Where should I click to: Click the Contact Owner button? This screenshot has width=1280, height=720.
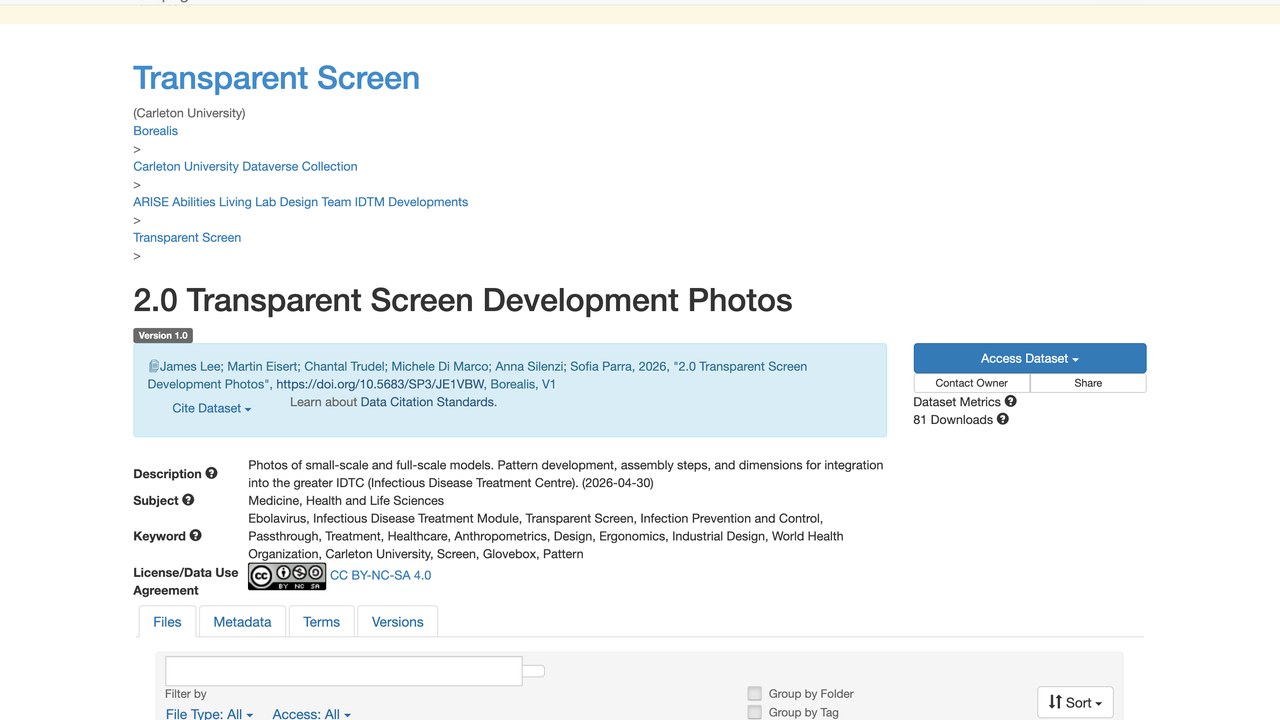pyautogui.click(x=972, y=383)
